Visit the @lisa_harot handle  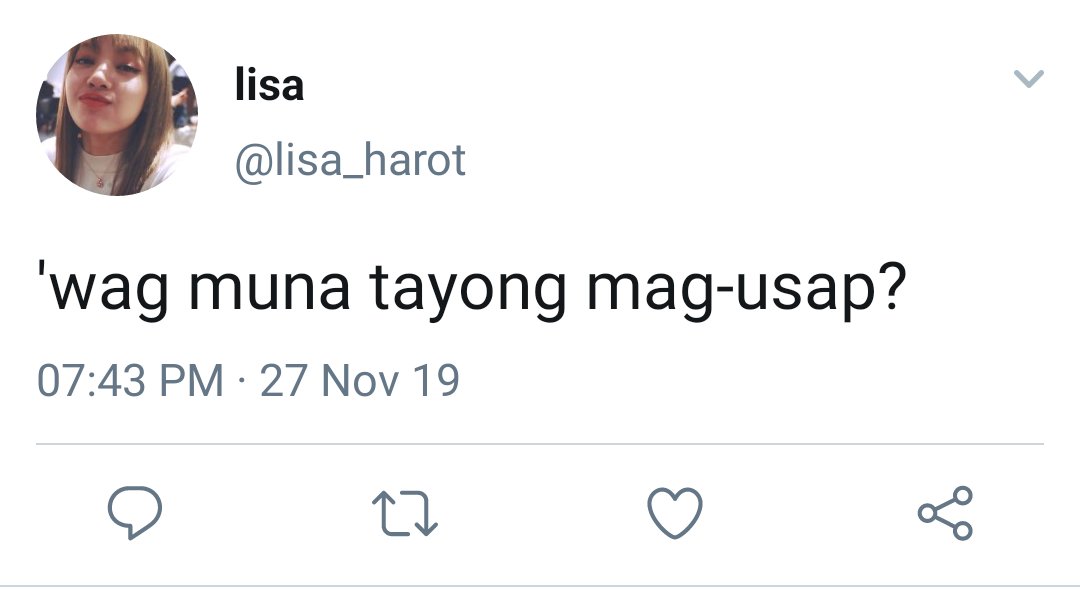click(351, 161)
